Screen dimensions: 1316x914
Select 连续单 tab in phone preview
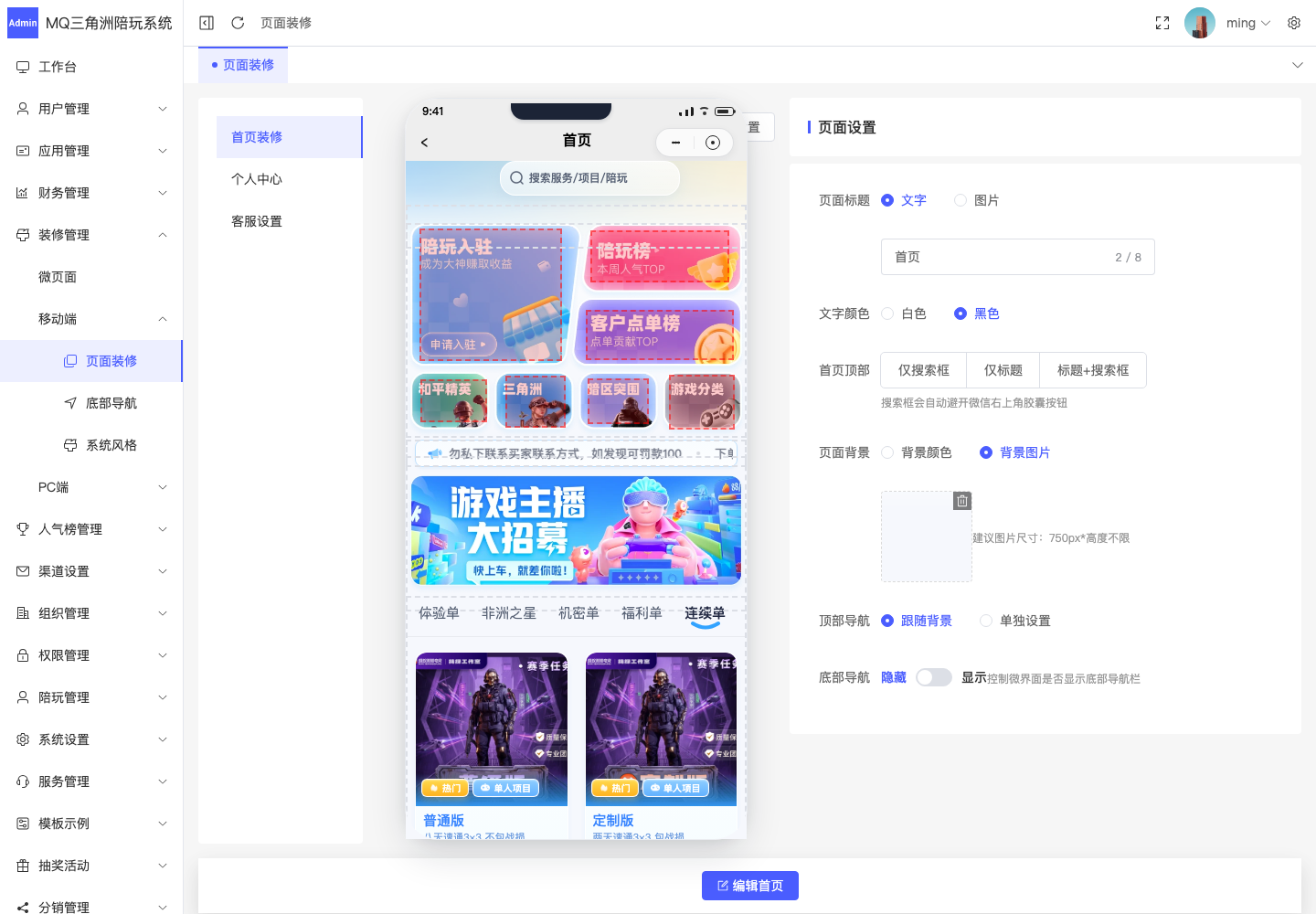705,613
